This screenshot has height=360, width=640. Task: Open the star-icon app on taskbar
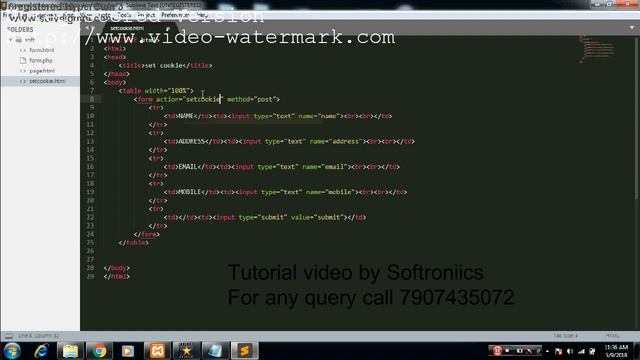tap(187, 351)
